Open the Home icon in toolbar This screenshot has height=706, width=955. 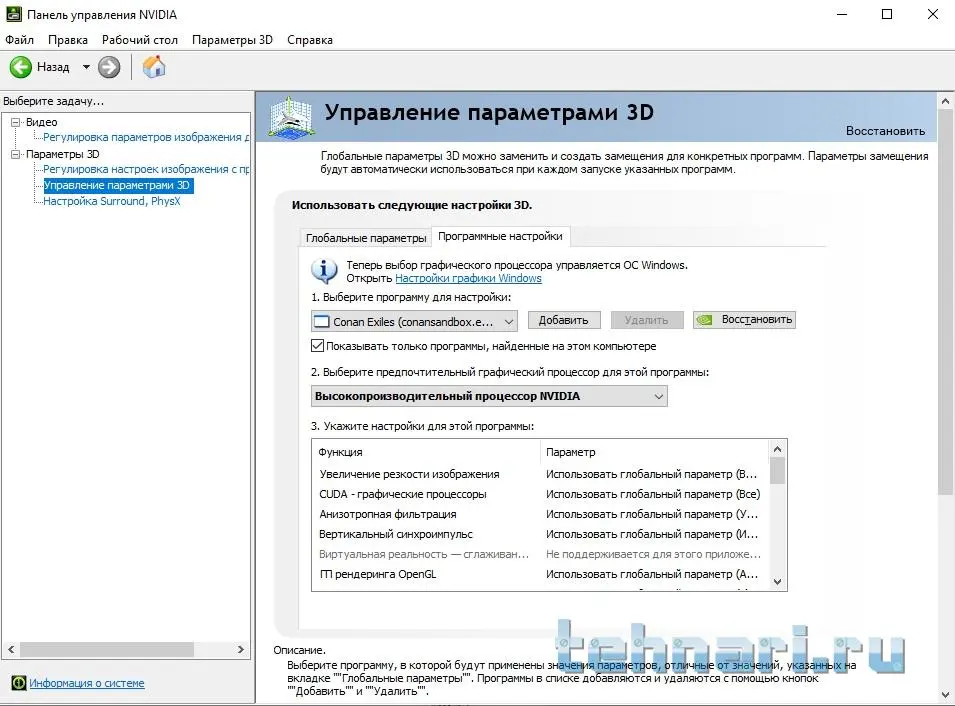coord(153,66)
